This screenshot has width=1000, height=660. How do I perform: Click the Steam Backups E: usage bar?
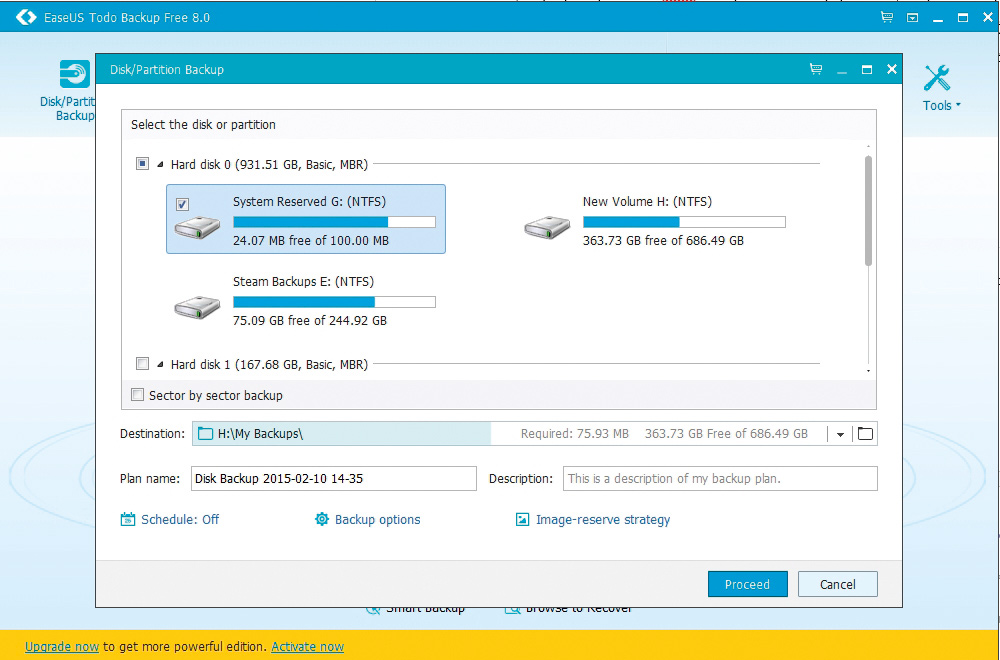(x=334, y=302)
